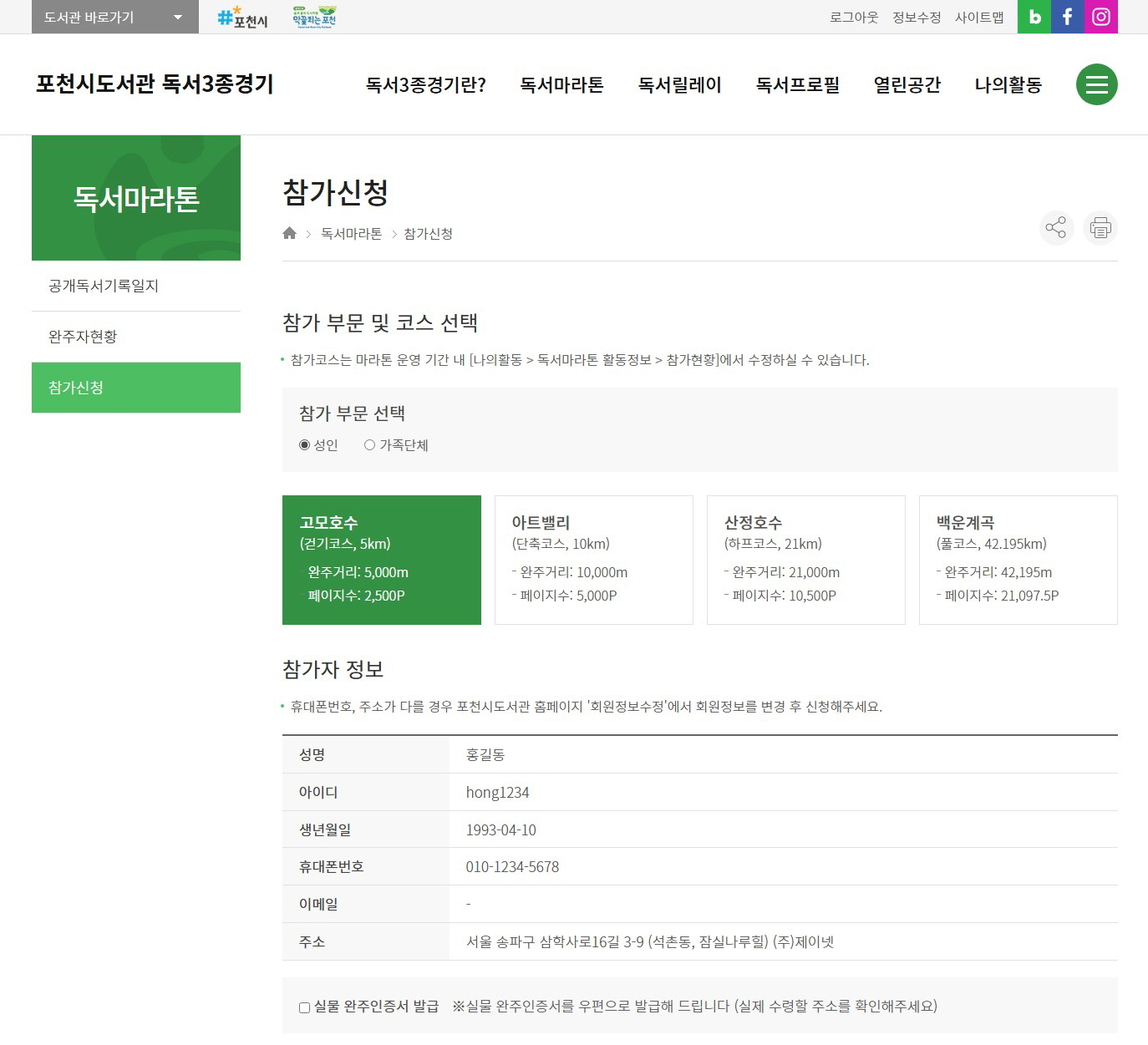Visit the library's Facebook page icon

point(1067,16)
